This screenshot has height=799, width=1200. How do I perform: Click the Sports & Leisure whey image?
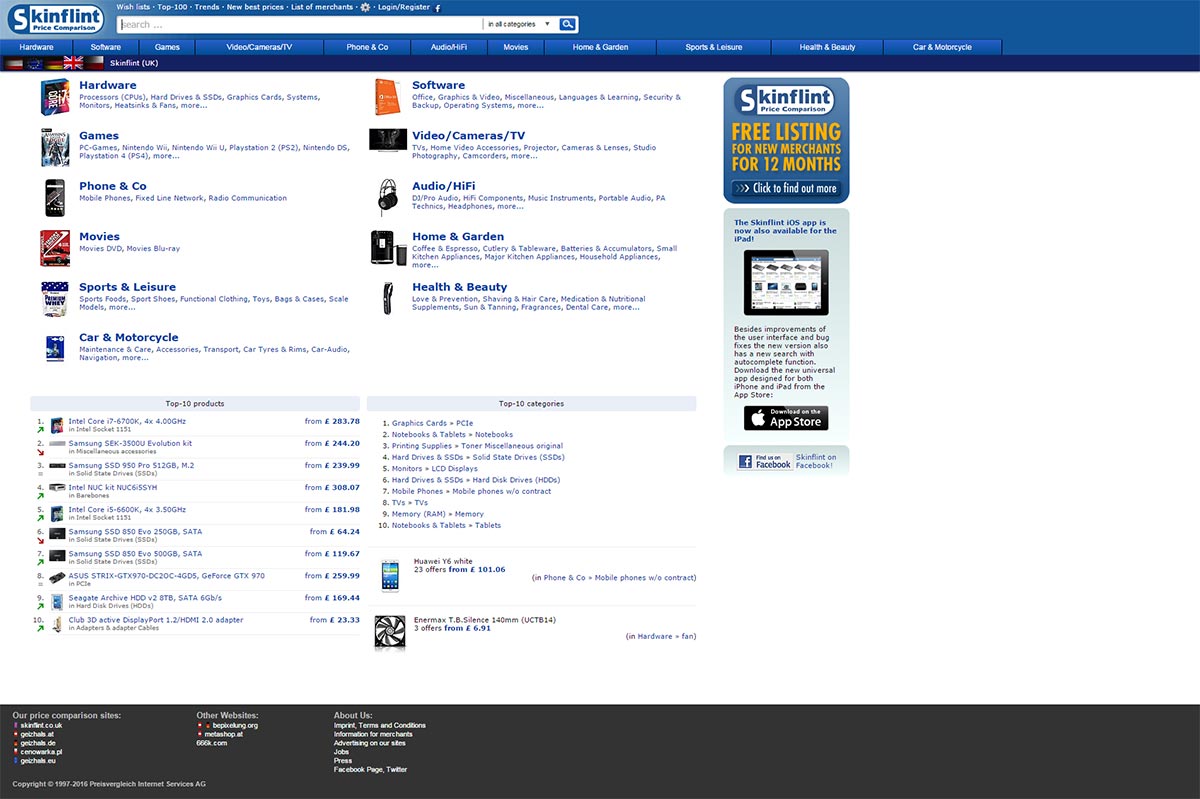coord(55,299)
